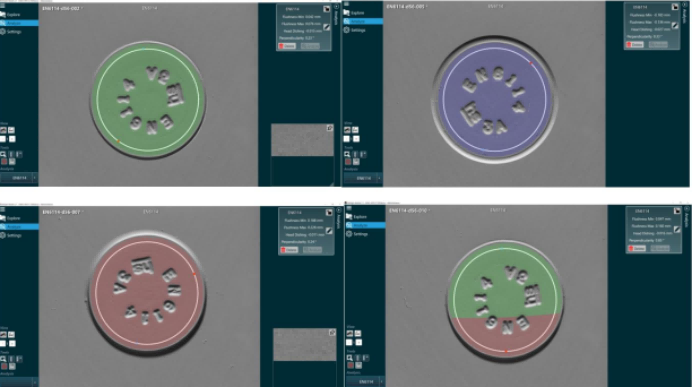Pop out the results panel in red-rivet window
Image resolution: width=693 pixels, height=387 pixels.
329,212
